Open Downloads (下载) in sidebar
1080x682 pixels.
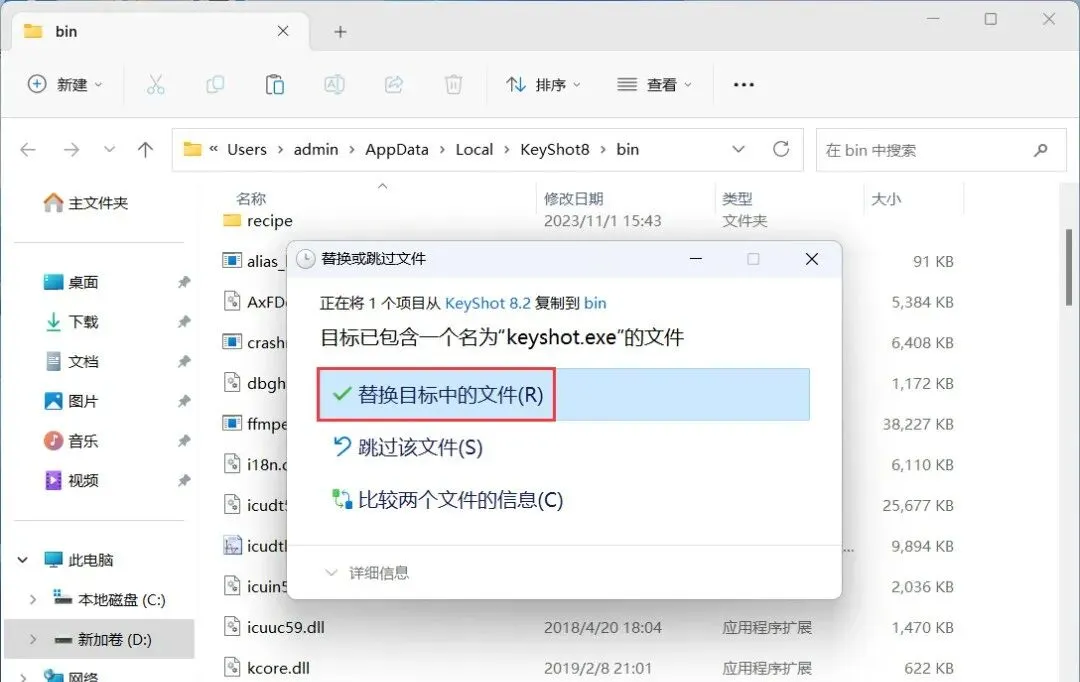click(x=71, y=322)
